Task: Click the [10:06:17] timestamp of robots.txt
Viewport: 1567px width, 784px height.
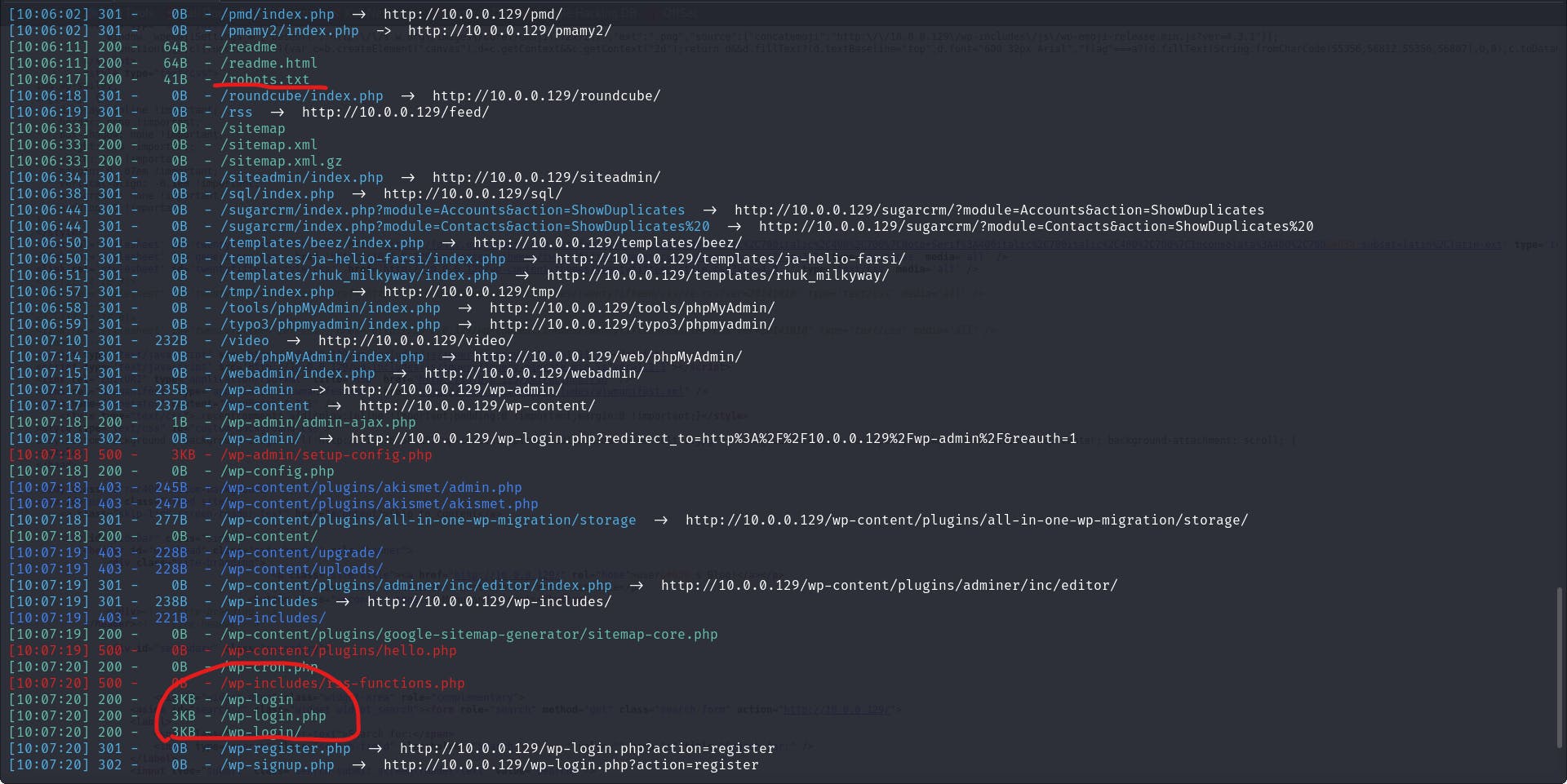Action: pyautogui.click(x=49, y=79)
